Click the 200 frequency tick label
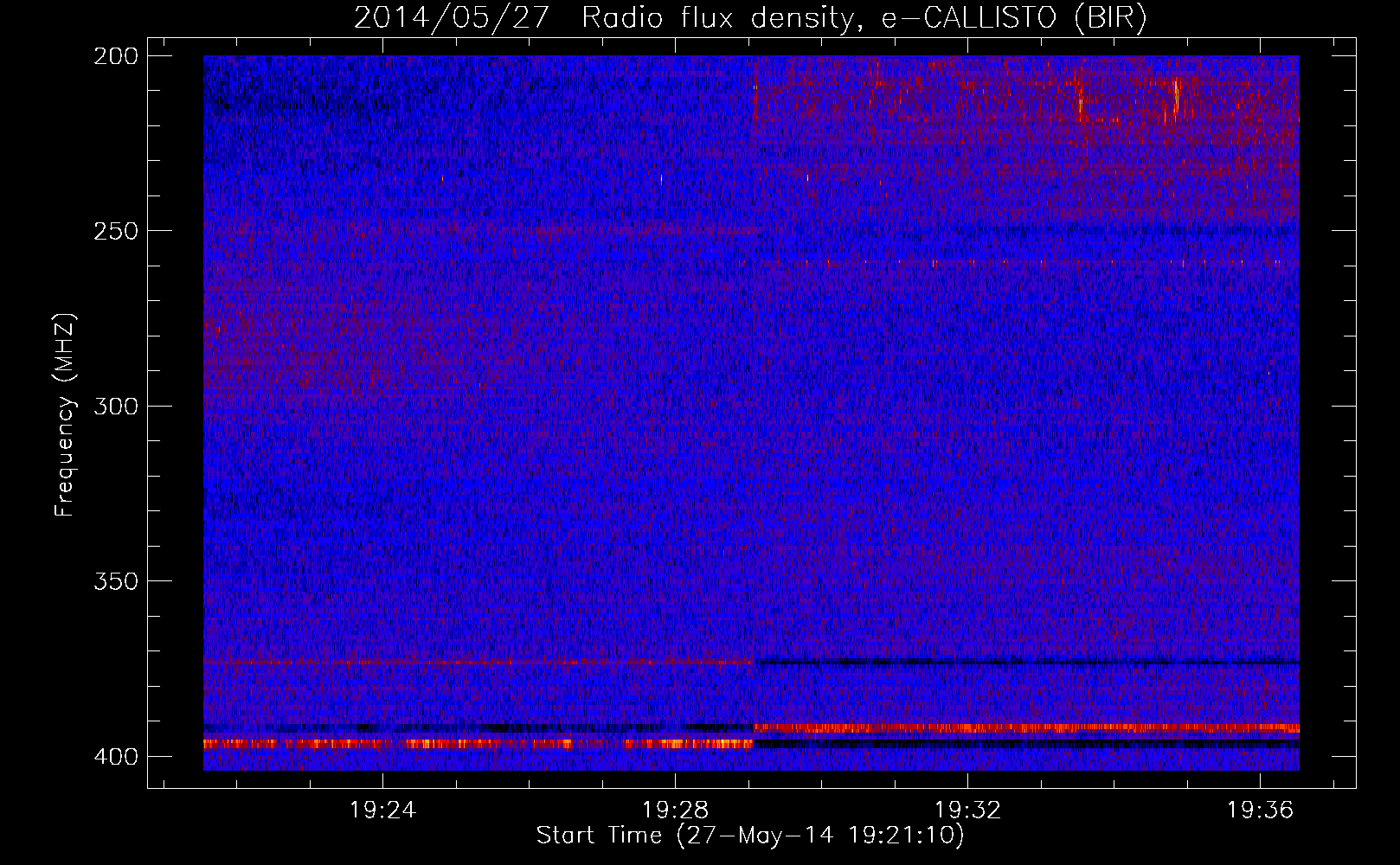Viewport: 1400px width, 865px height. click(x=116, y=56)
